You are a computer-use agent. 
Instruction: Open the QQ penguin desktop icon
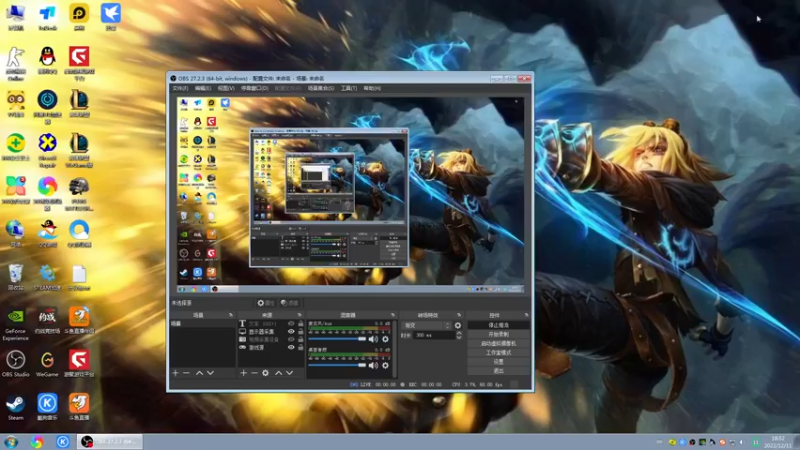click(x=47, y=60)
